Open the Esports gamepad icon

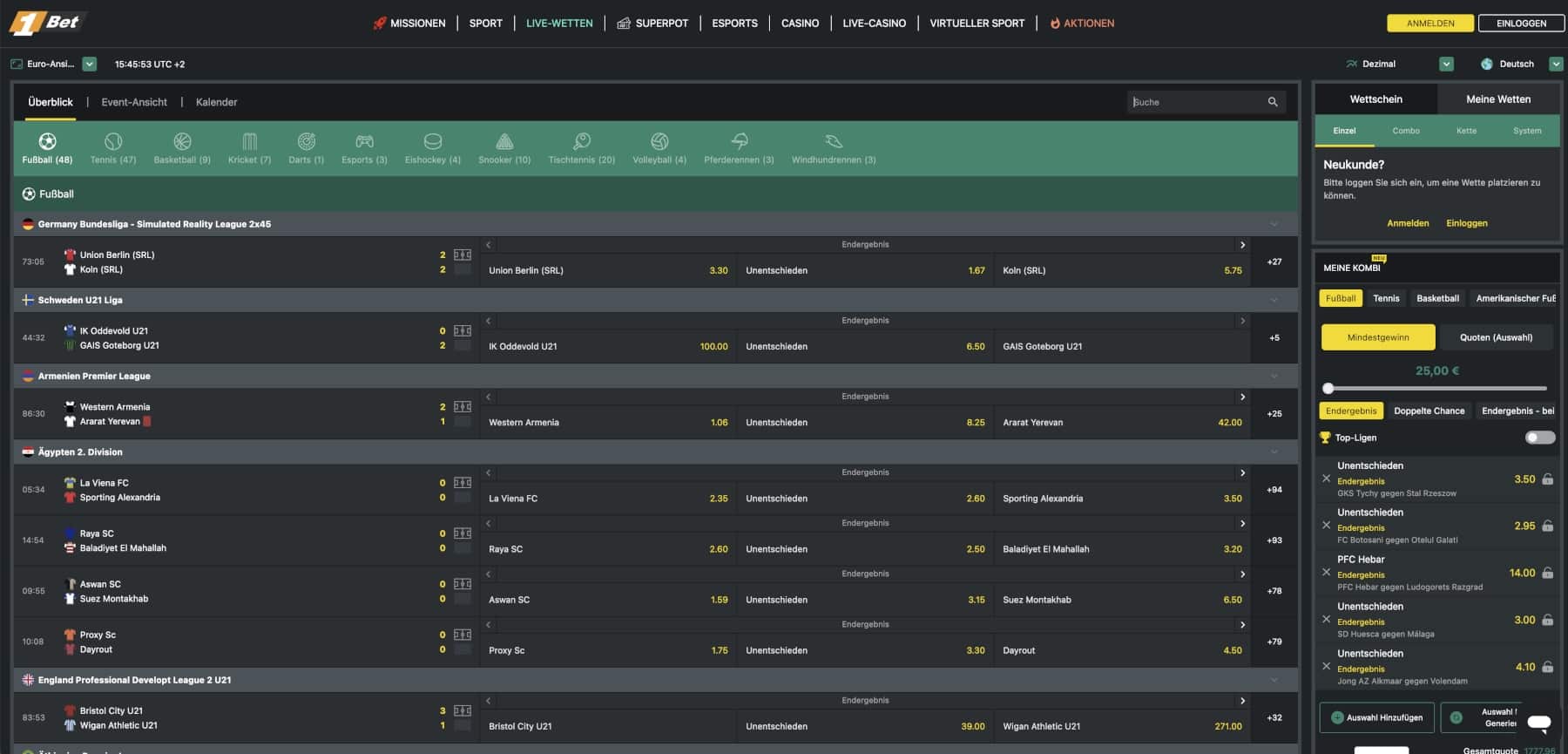coord(364,141)
